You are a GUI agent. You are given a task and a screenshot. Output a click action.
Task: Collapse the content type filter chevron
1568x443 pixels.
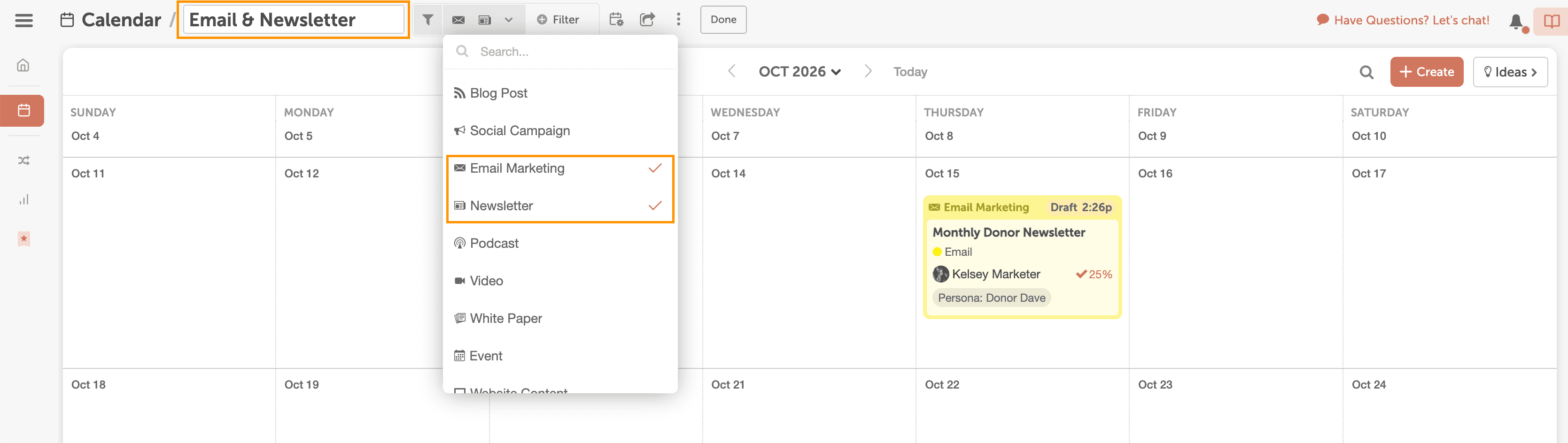click(508, 19)
